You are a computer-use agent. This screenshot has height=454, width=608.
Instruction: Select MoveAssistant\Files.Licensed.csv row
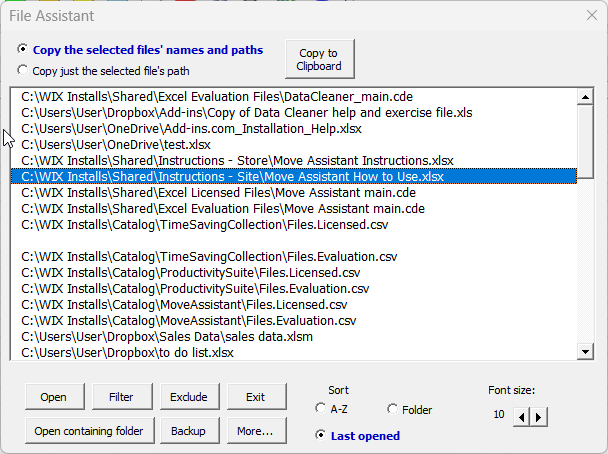[x=294, y=305]
